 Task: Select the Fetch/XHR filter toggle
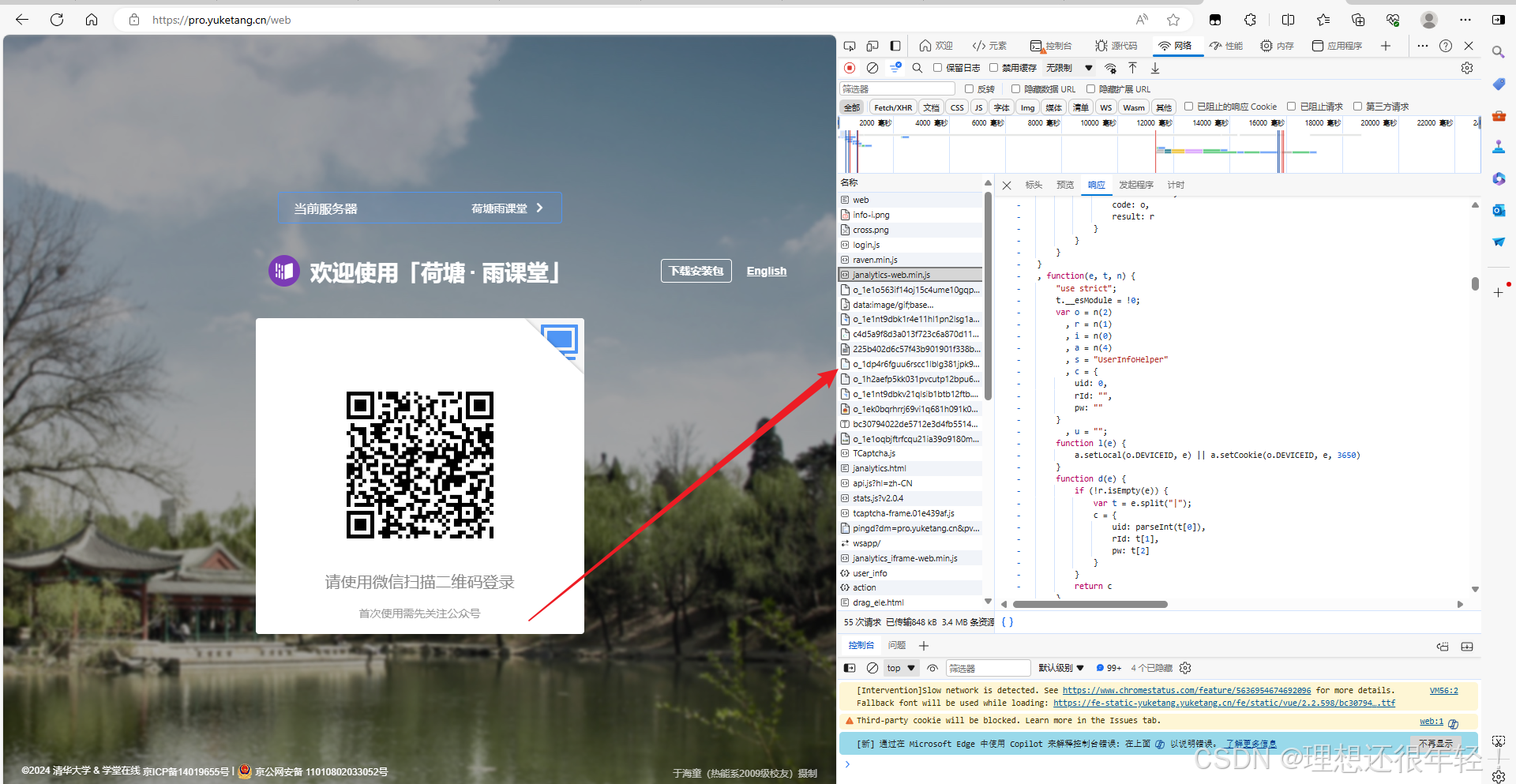tap(893, 107)
